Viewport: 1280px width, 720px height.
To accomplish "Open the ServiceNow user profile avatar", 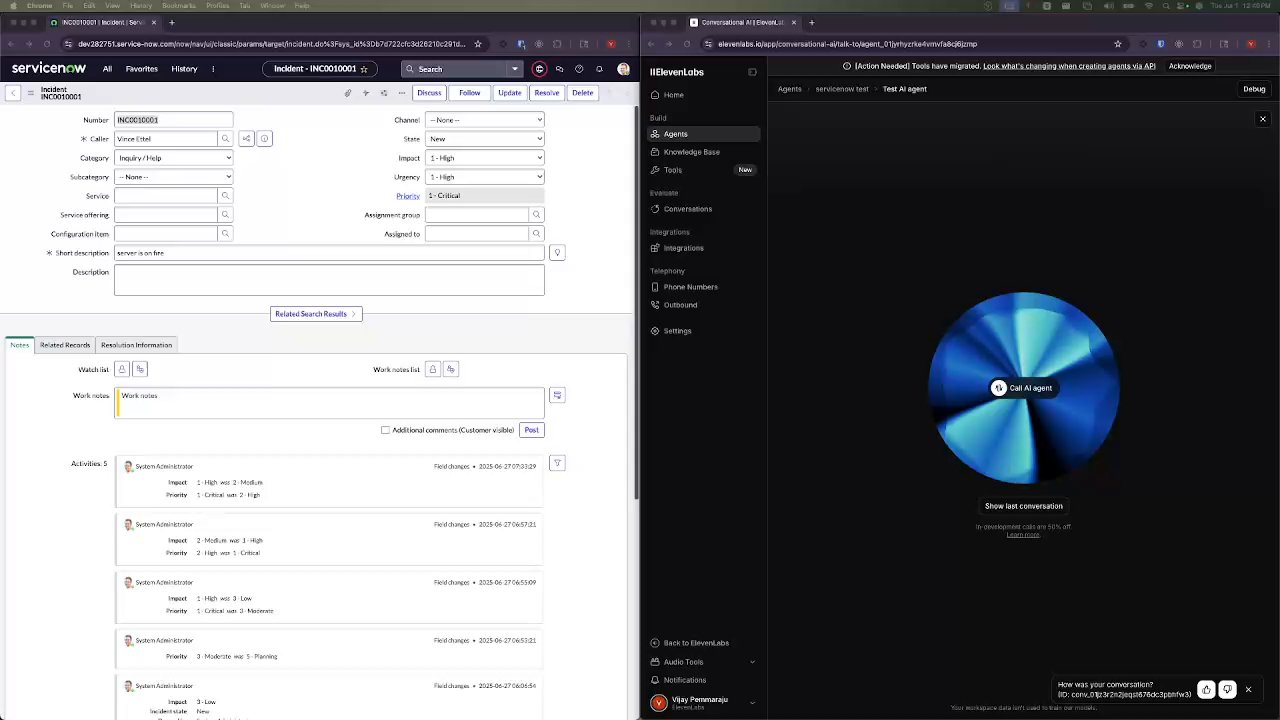I will coord(623,69).
